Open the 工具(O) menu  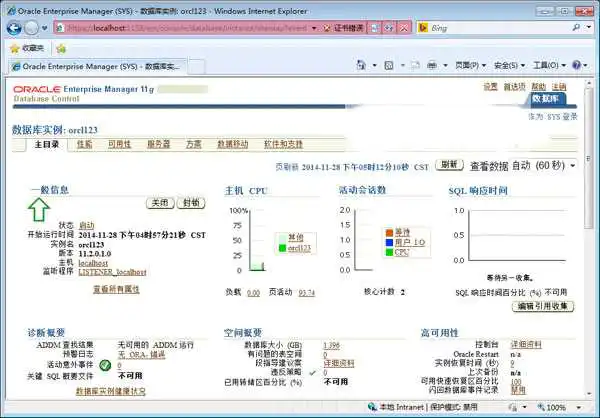(549, 65)
